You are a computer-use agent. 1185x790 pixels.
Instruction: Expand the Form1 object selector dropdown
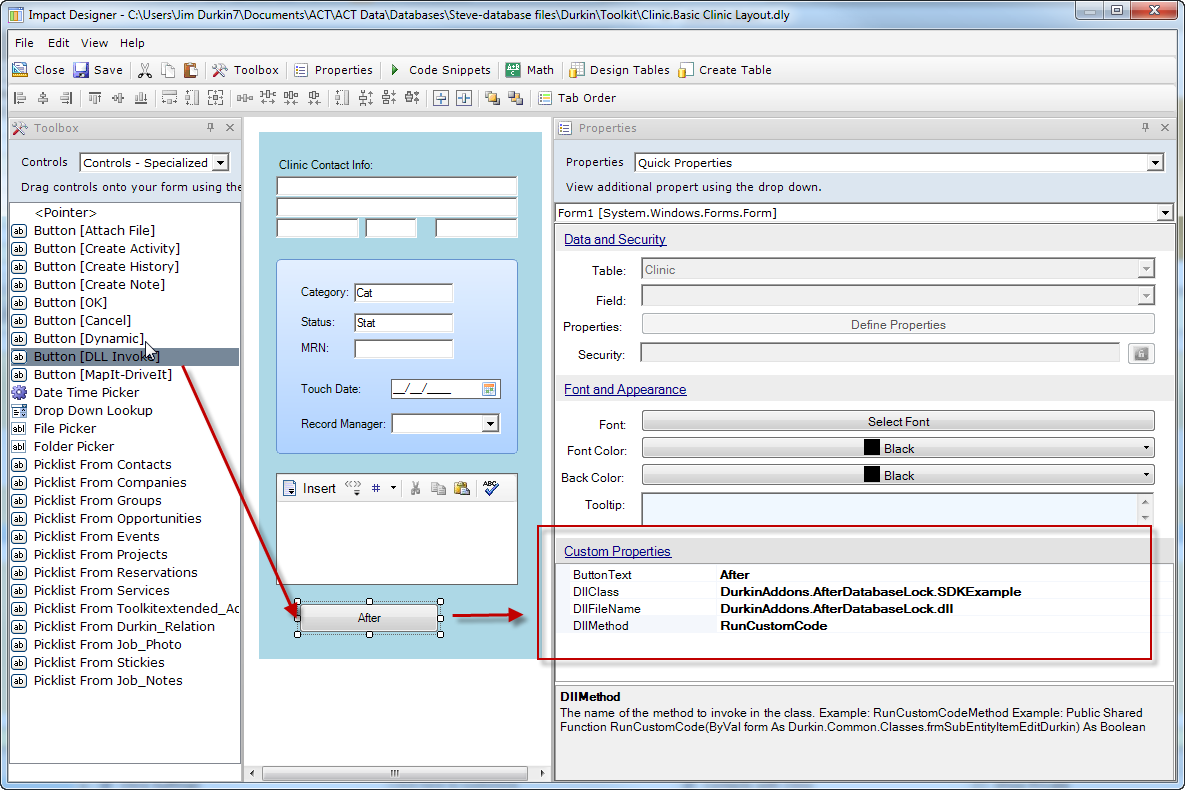[1165, 213]
